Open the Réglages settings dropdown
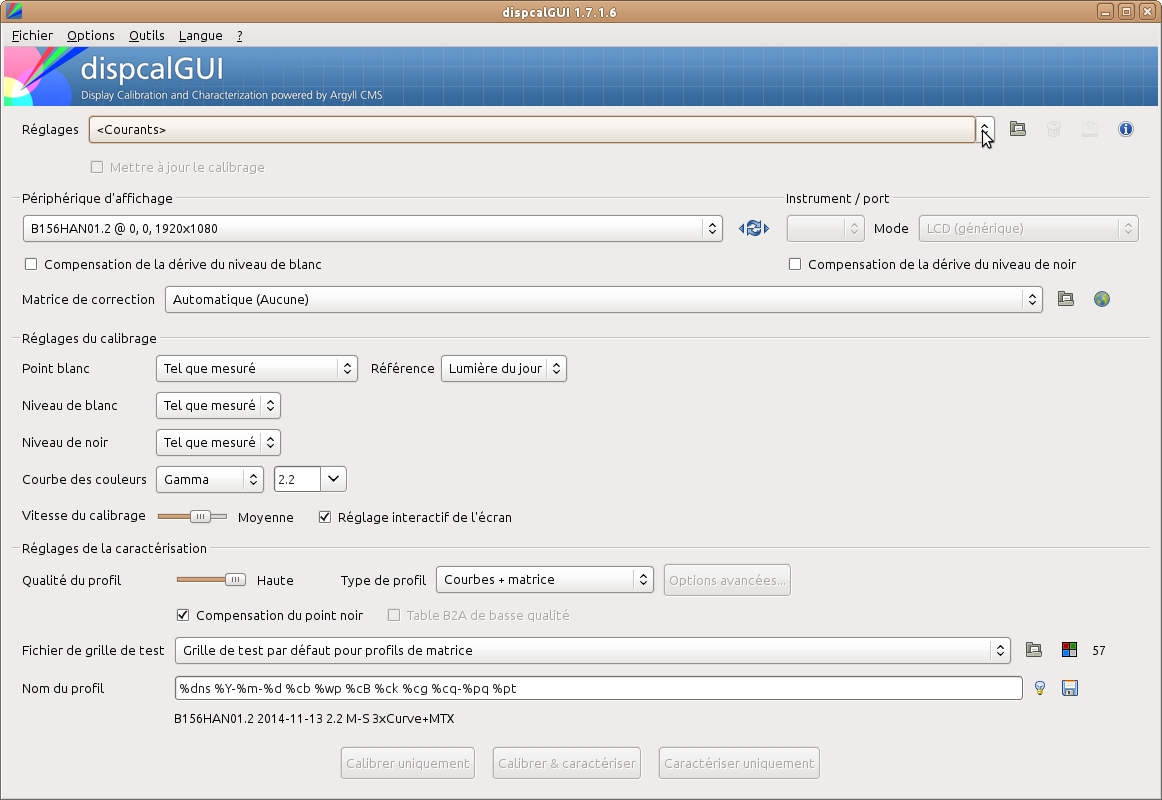1162x800 pixels. pos(542,130)
